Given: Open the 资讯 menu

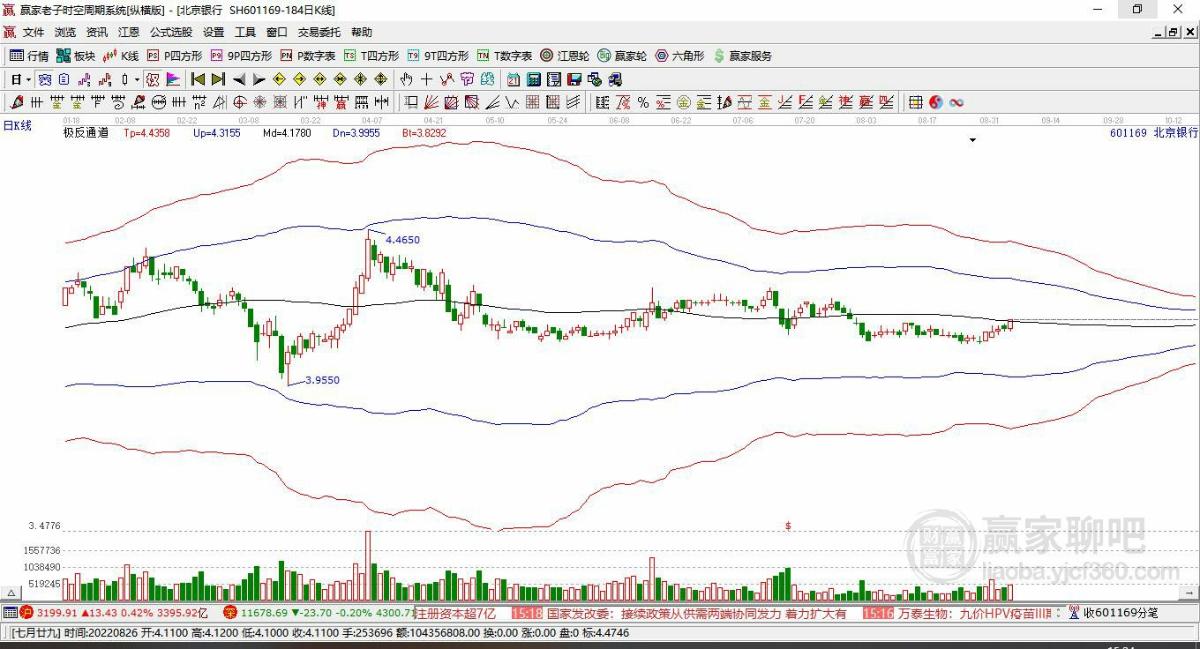Looking at the screenshot, I should (96, 32).
